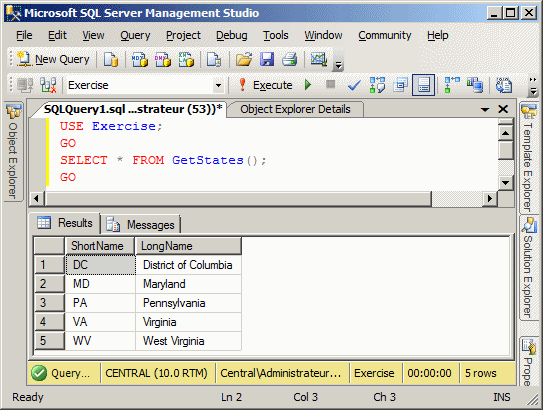
Task: Click the LongName column header
Action: (188, 246)
